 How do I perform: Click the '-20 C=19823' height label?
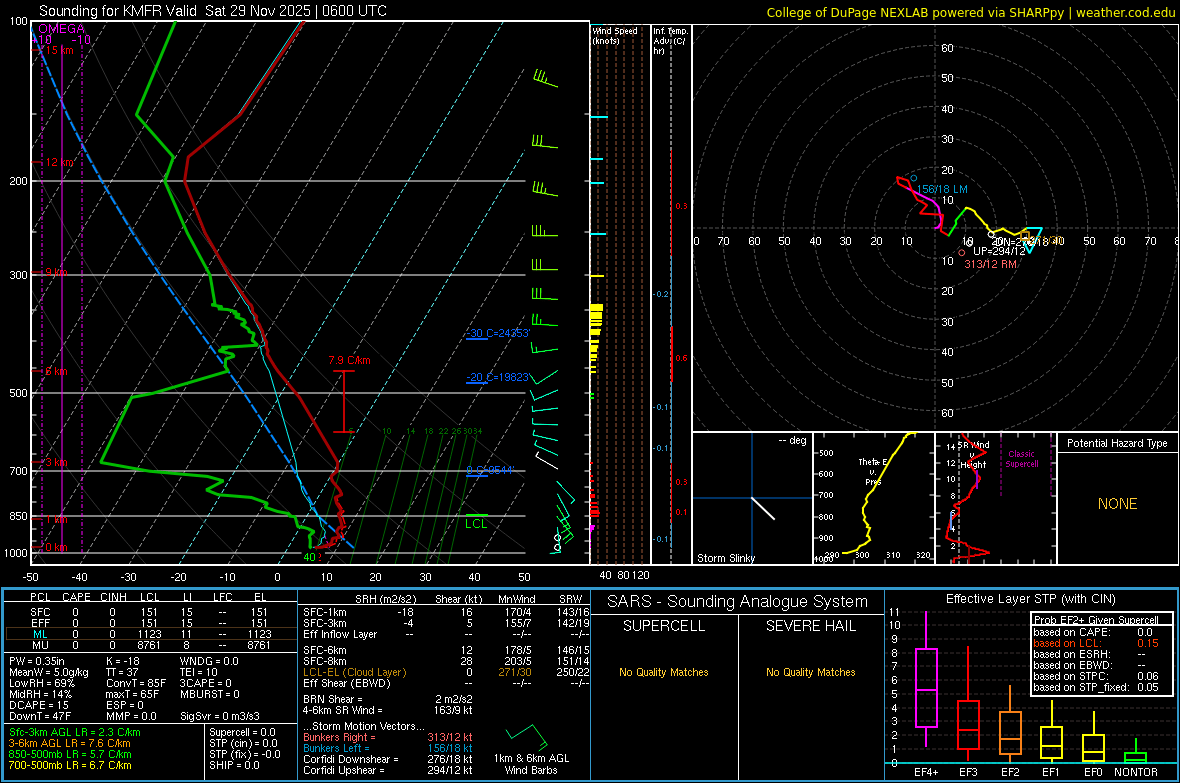click(500, 377)
